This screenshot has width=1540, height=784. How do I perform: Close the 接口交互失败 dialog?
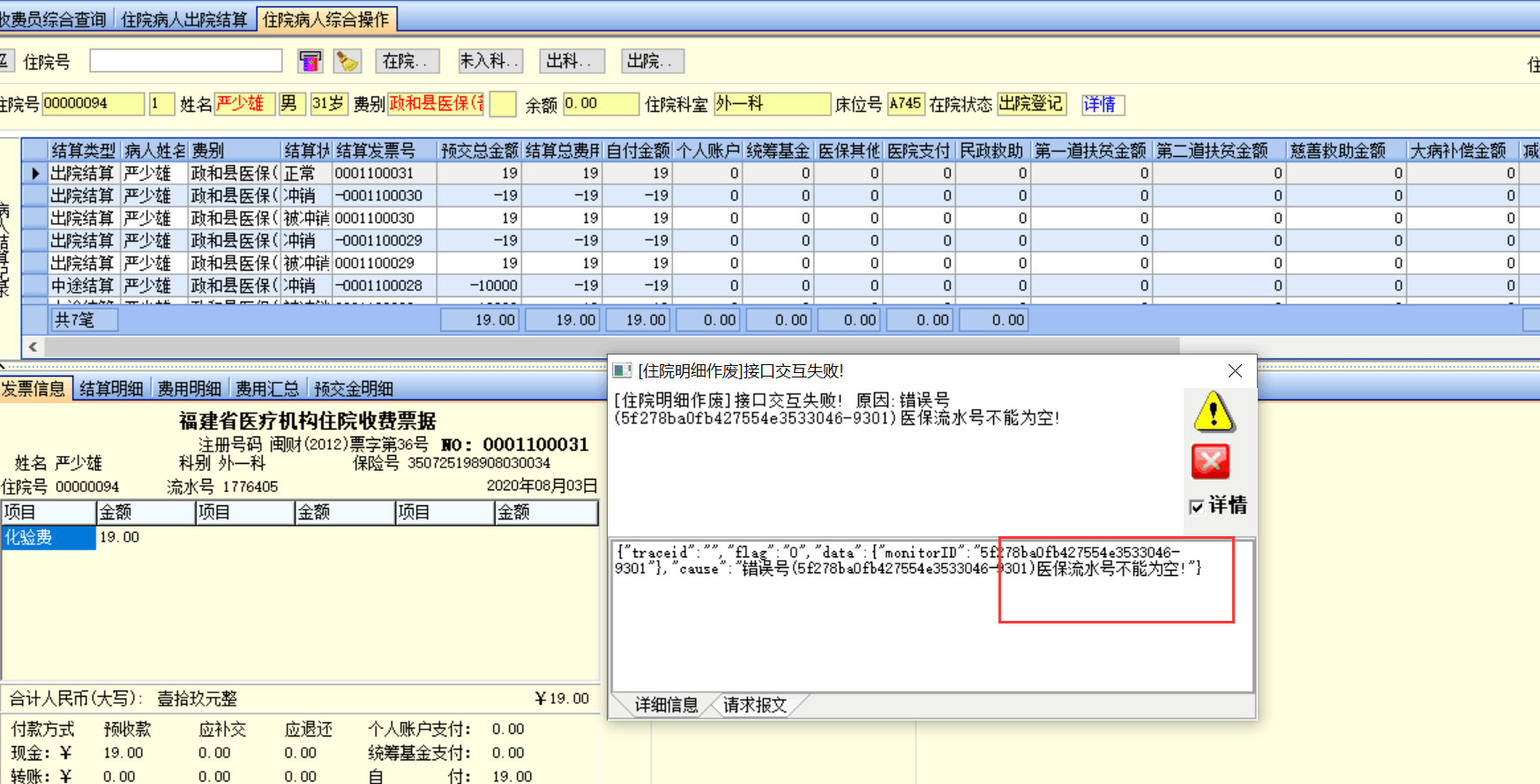pos(1235,371)
